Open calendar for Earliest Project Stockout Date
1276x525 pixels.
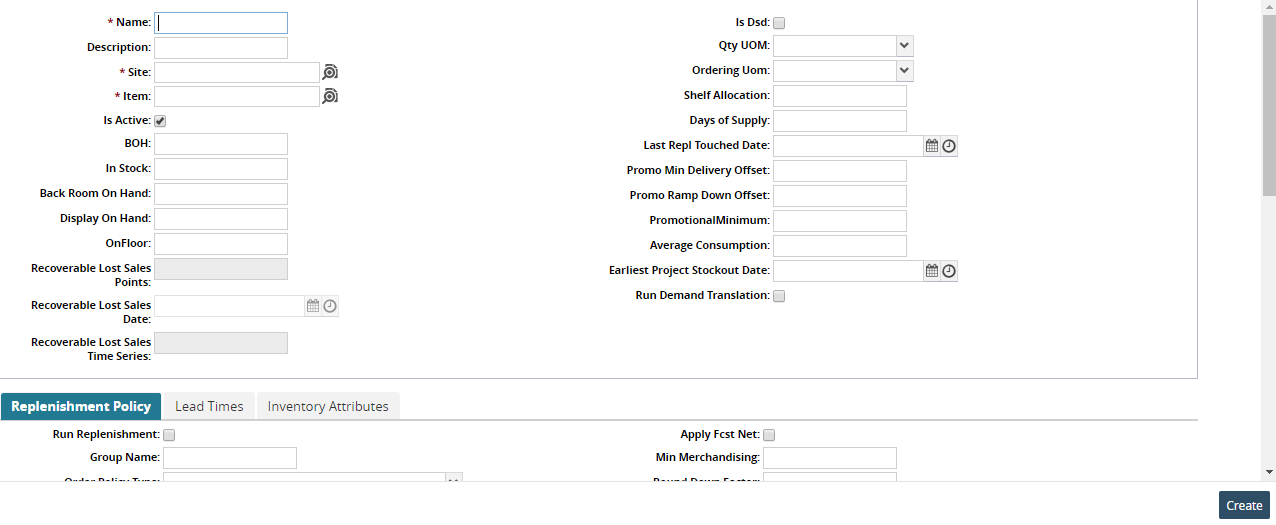tap(932, 271)
